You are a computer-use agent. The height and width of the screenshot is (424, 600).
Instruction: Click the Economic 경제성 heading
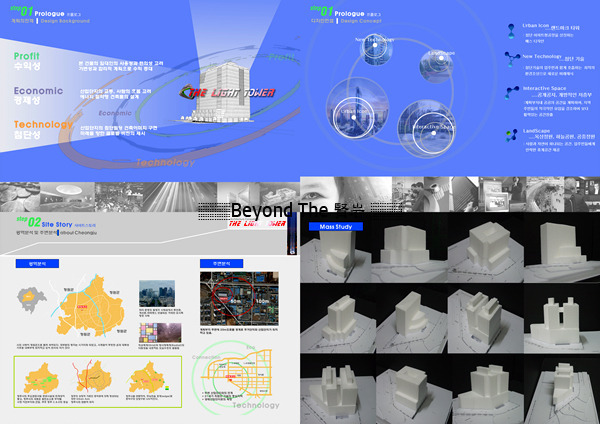point(38,95)
